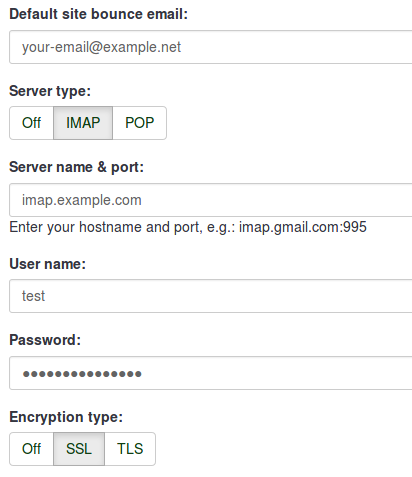Click the 'Default site bounce email:' label
This screenshot has height=477, width=412.
pyautogui.click(x=99, y=14)
